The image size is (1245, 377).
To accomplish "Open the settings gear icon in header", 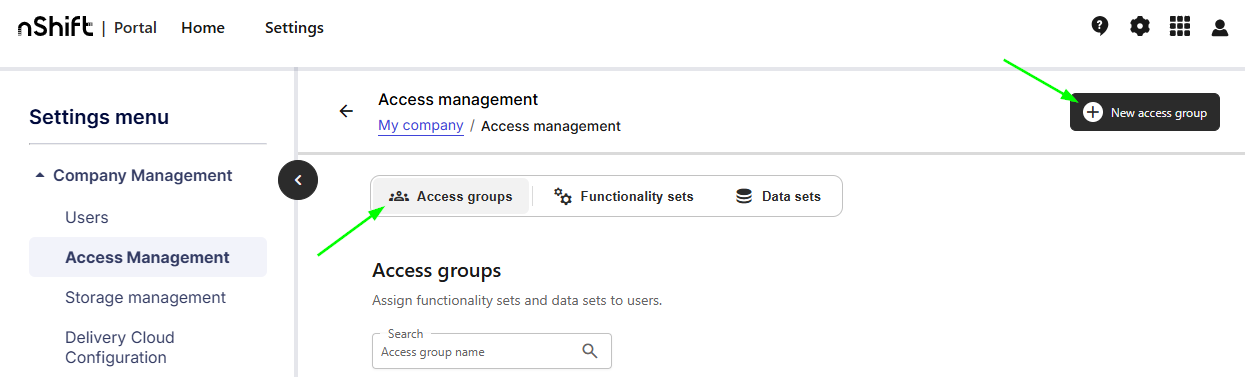I will 1140,27.
